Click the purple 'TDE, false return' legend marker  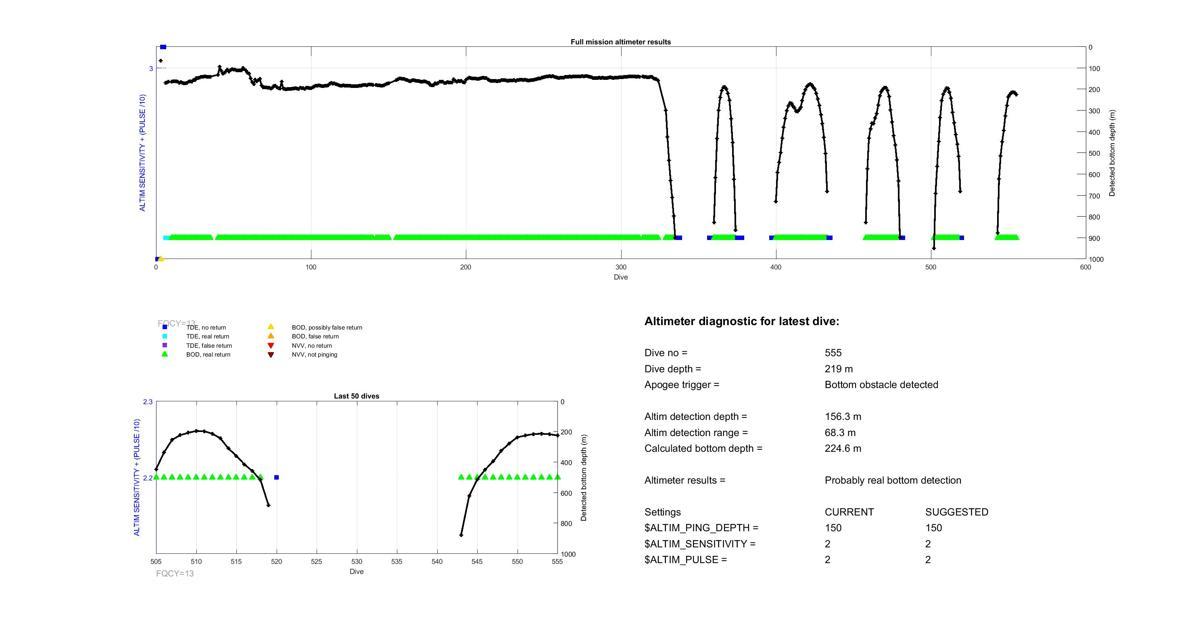(x=165, y=345)
